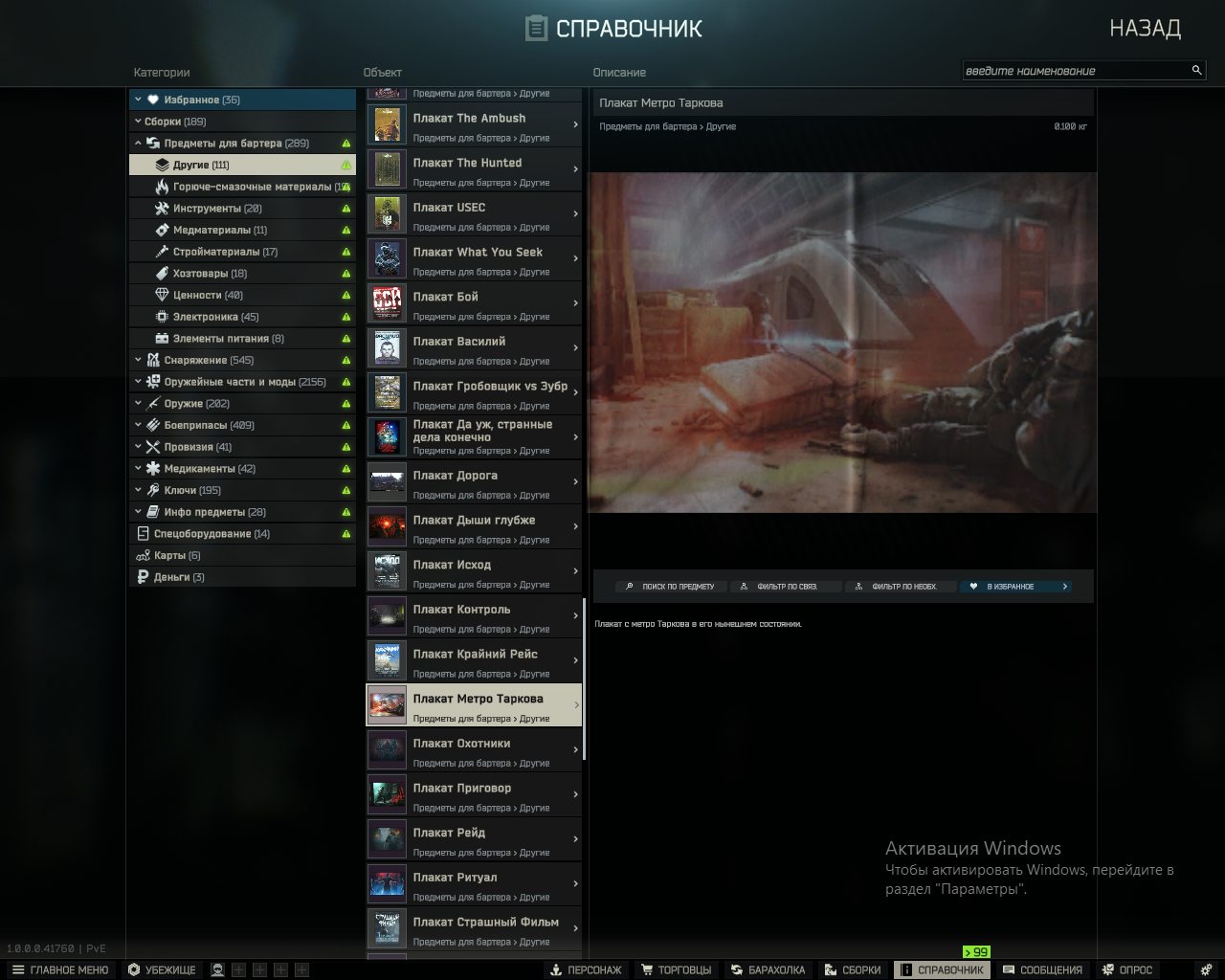1225x980 pixels.
Task: Expand the Снаряжение category chevron
Action: (138, 360)
